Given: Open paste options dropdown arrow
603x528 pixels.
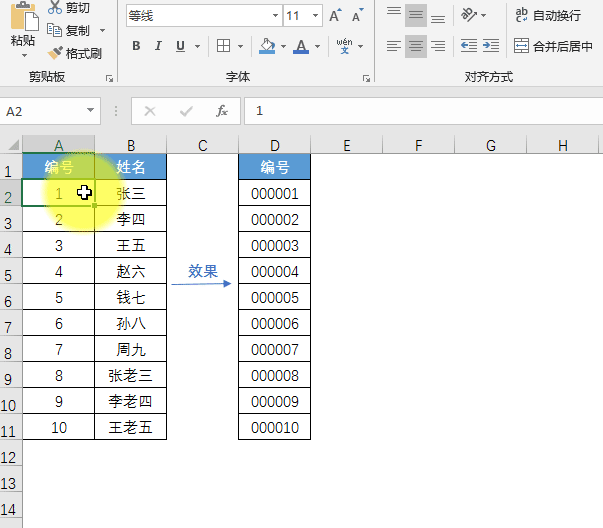Looking at the screenshot, I should pyautogui.click(x=24, y=56).
